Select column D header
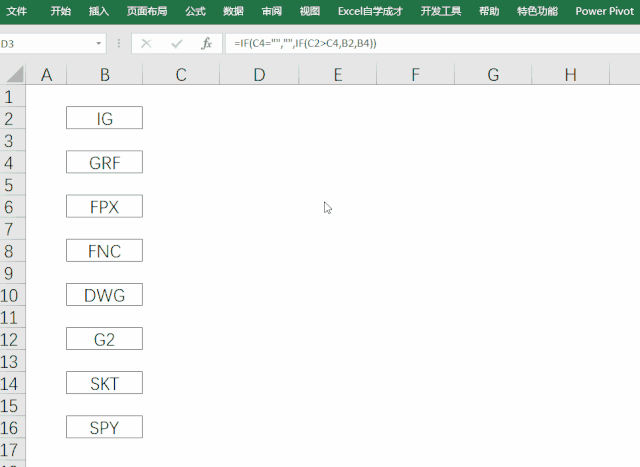 pyautogui.click(x=259, y=75)
